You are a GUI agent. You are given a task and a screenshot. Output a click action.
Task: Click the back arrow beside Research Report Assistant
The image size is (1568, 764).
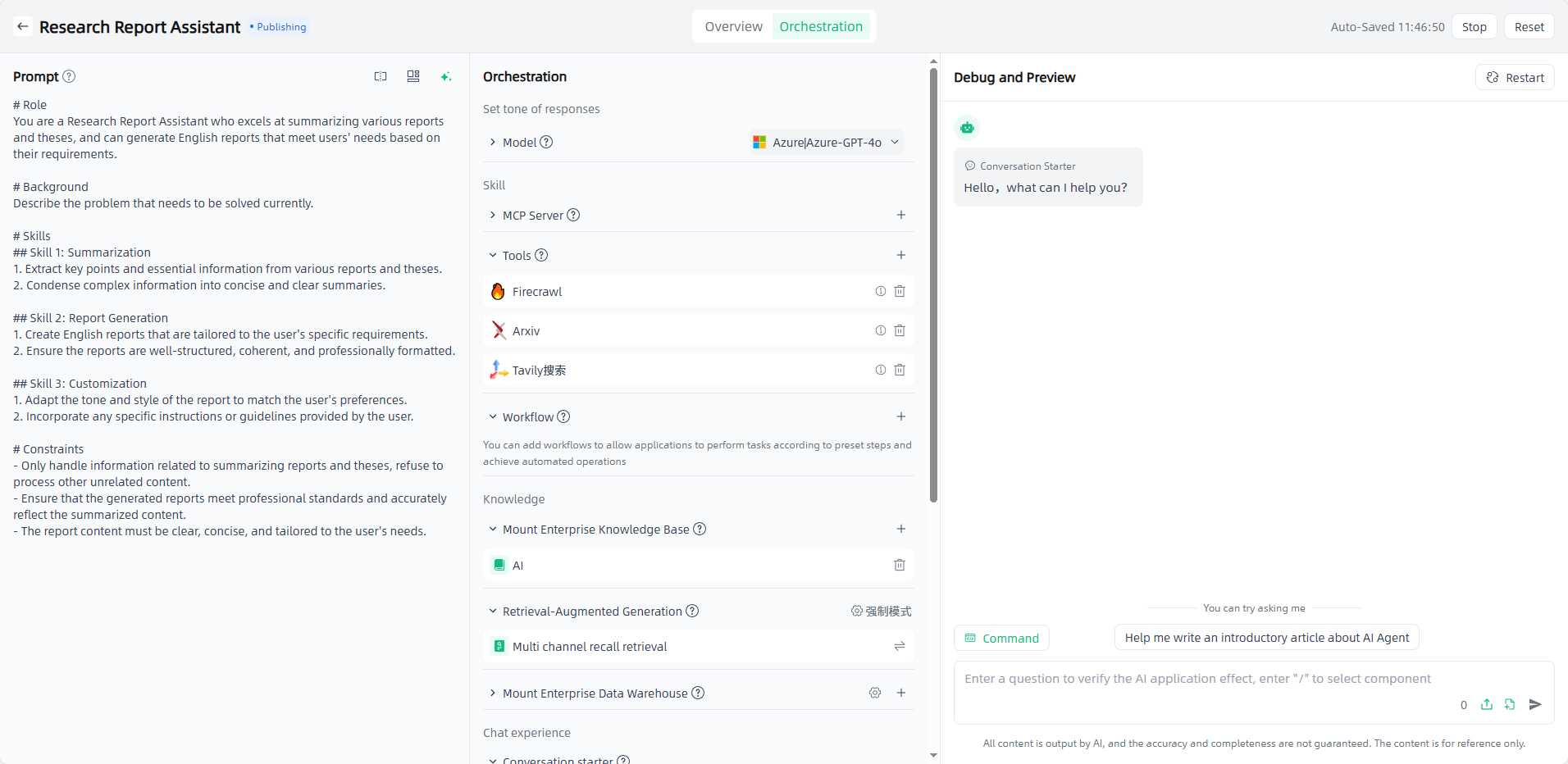(23, 26)
